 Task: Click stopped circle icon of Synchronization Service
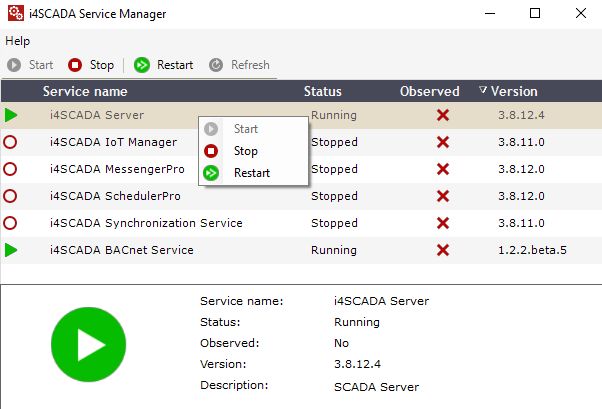click(10, 223)
